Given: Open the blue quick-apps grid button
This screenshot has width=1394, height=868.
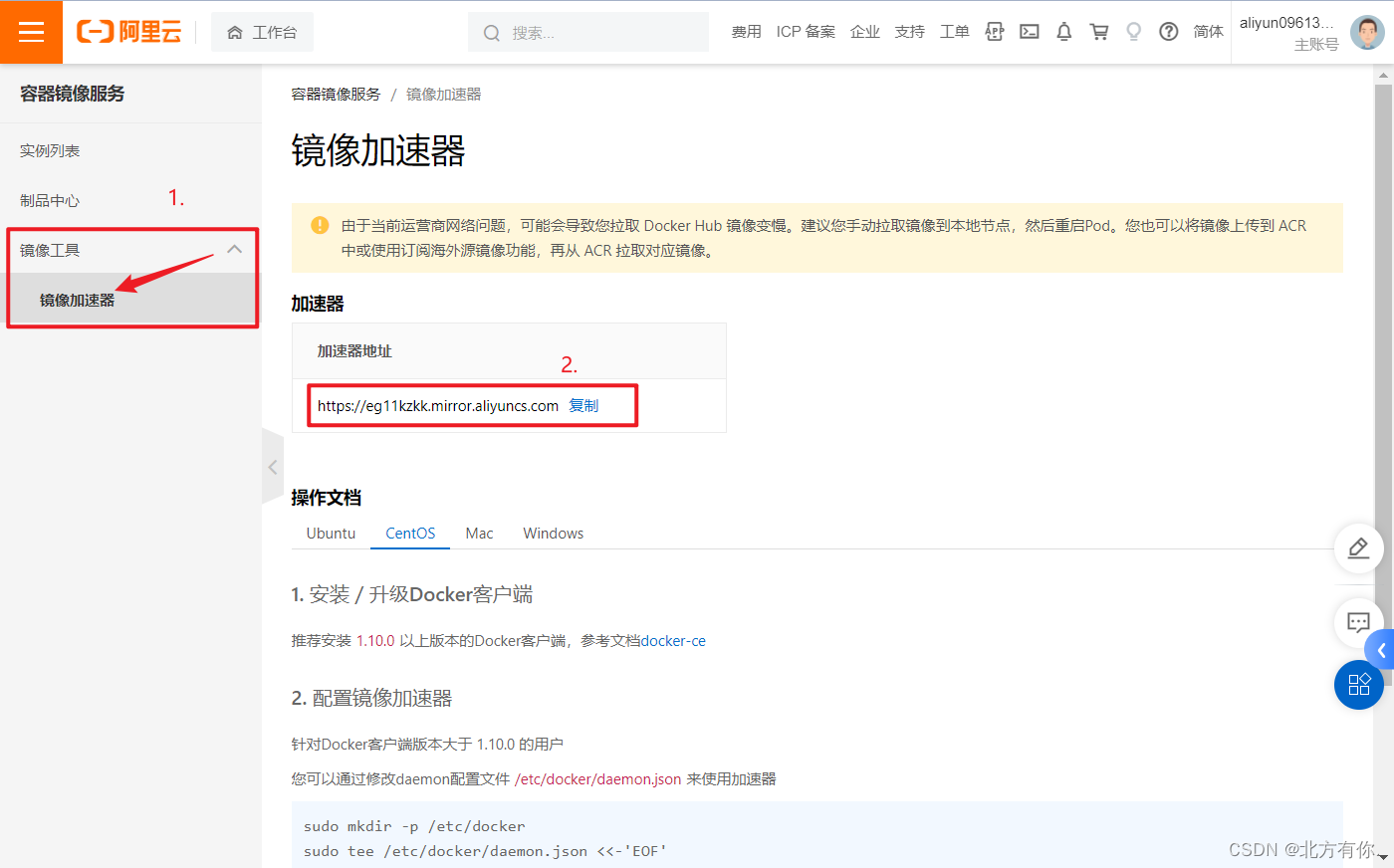Looking at the screenshot, I should pyautogui.click(x=1358, y=684).
